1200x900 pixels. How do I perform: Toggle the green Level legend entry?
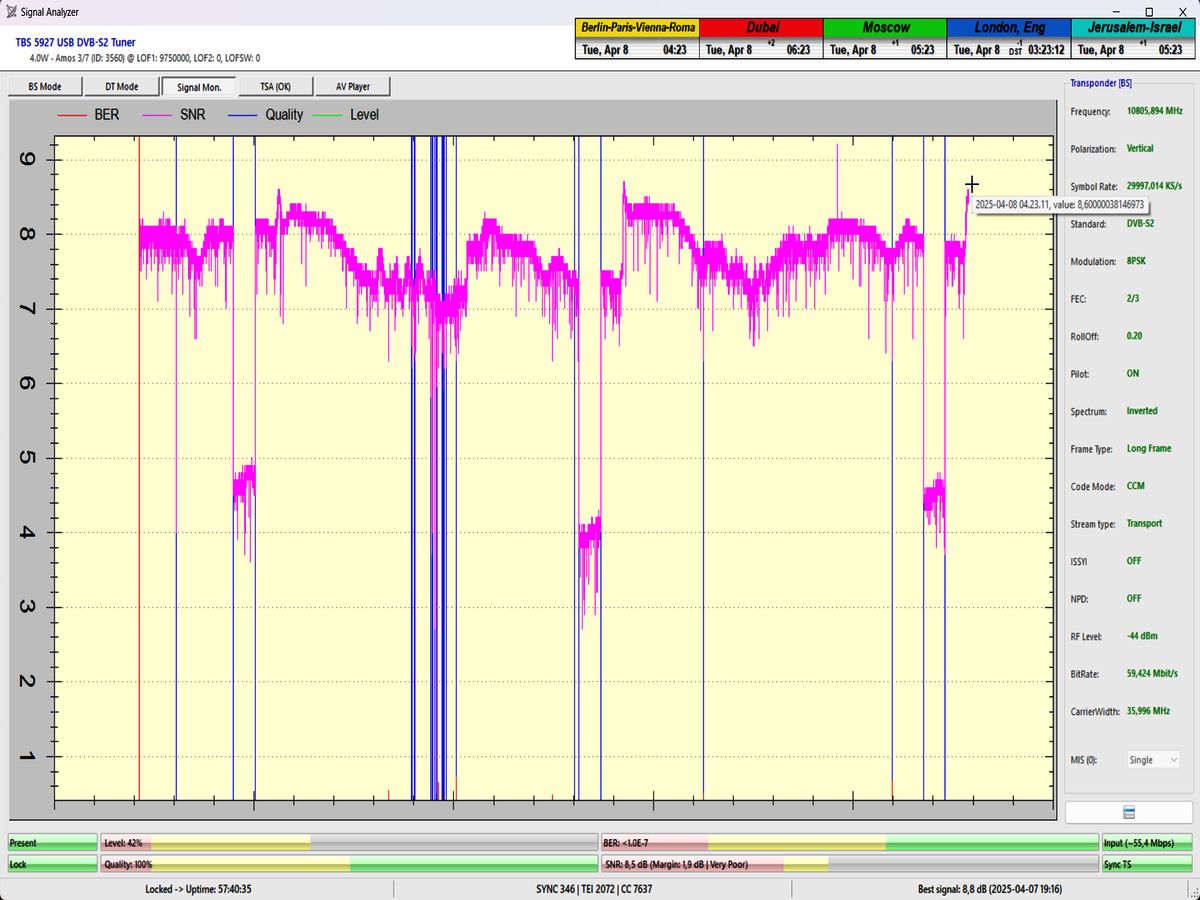pyautogui.click(x=346, y=115)
